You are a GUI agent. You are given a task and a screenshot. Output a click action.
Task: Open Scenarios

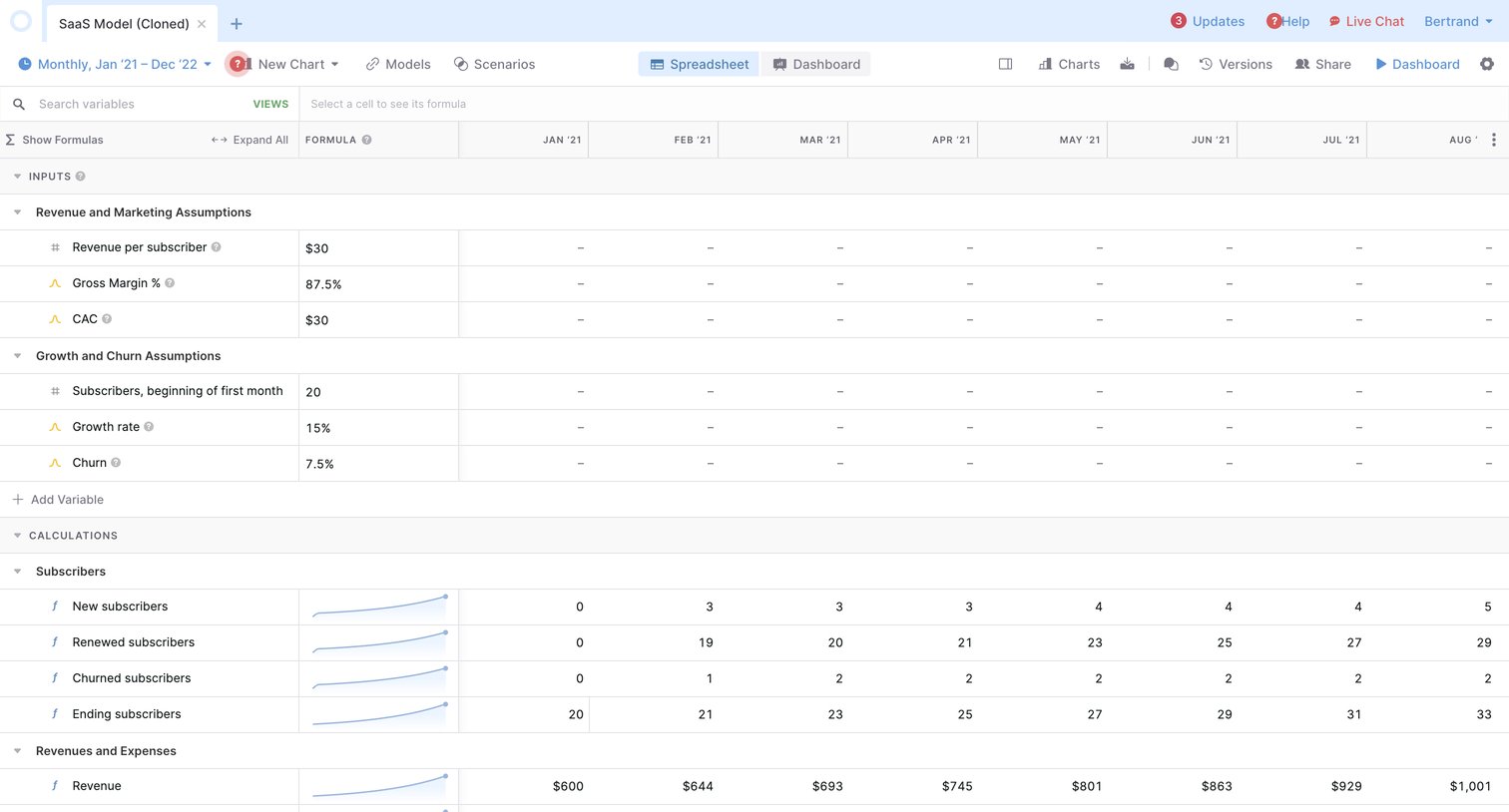[494, 64]
